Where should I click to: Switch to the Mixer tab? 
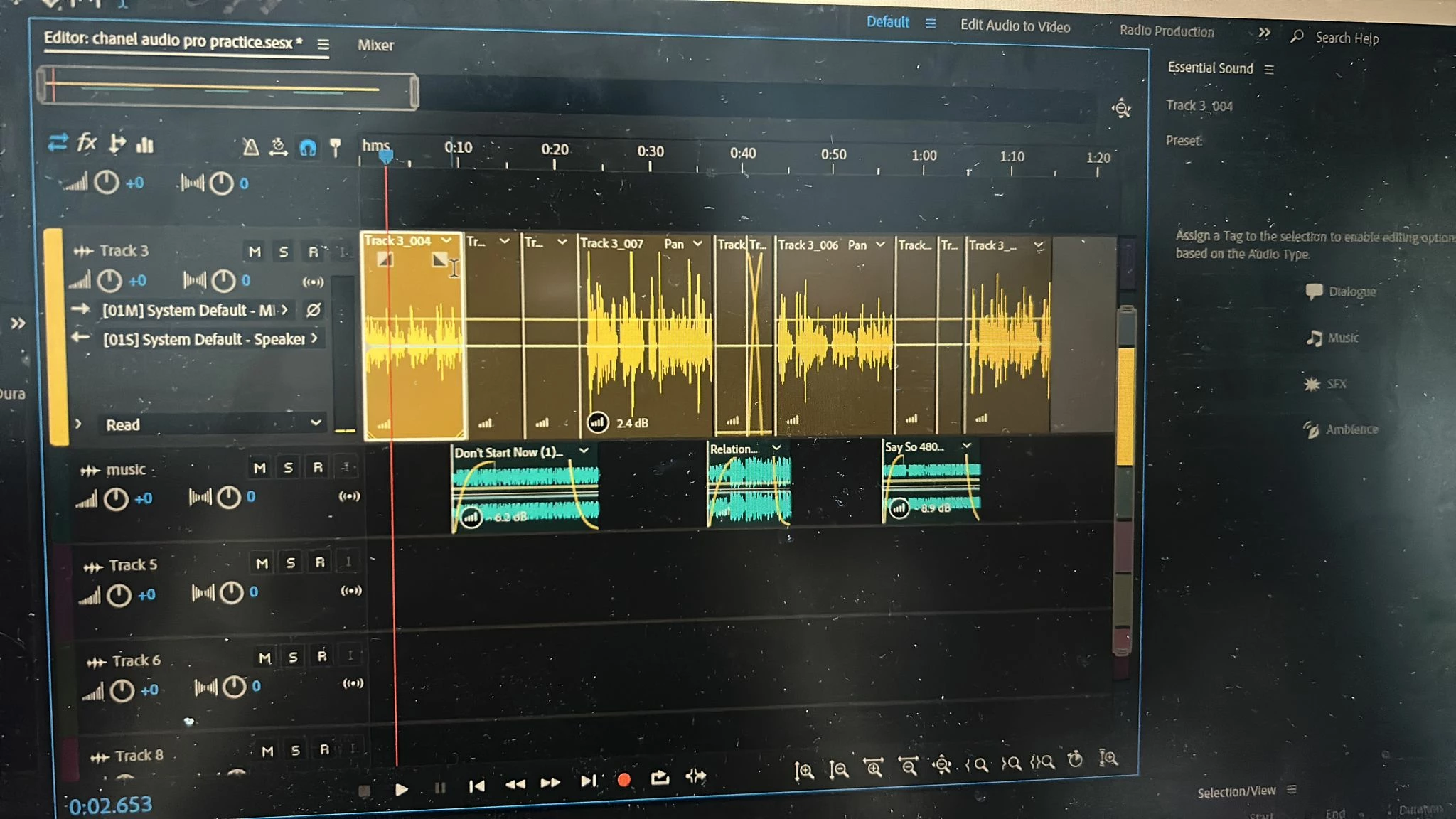tap(375, 45)
